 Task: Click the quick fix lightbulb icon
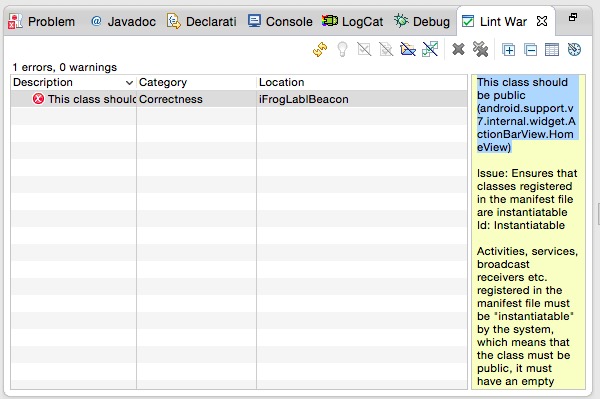pyautogui.click(x=342, y=49)
